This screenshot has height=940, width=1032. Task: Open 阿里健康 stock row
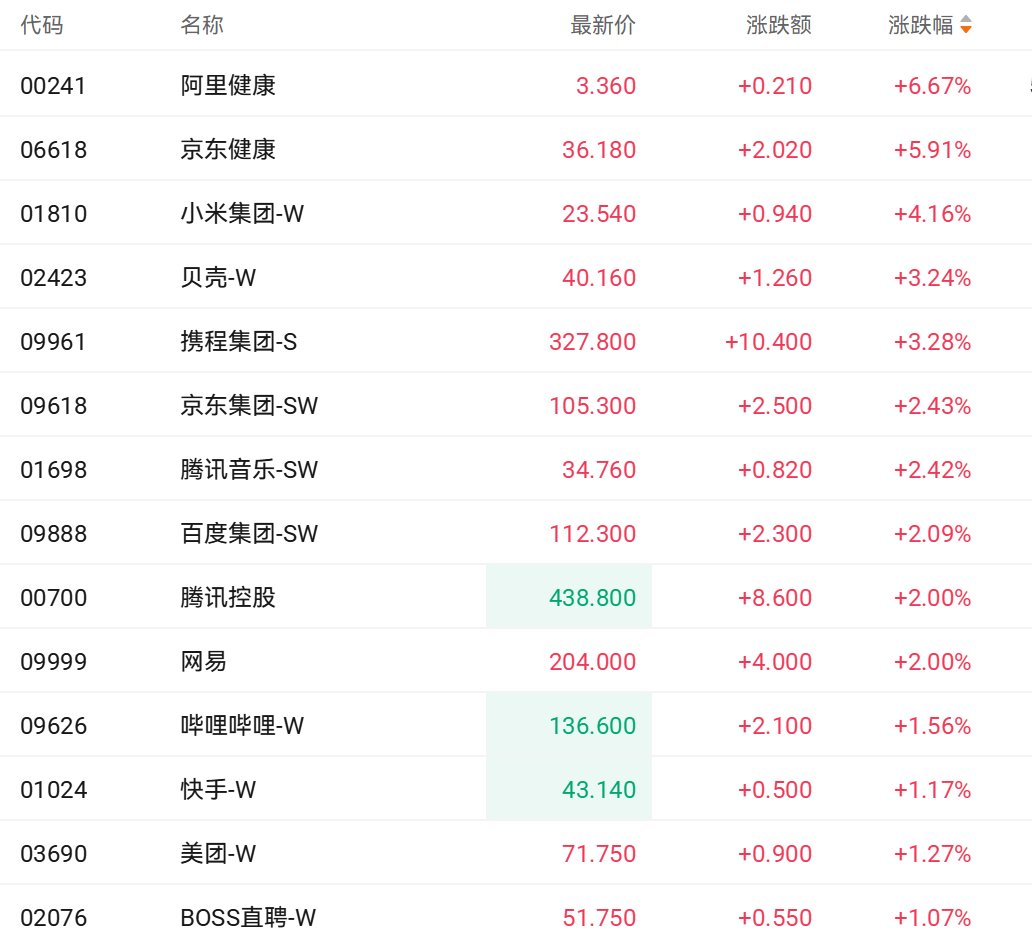(516, 85)
